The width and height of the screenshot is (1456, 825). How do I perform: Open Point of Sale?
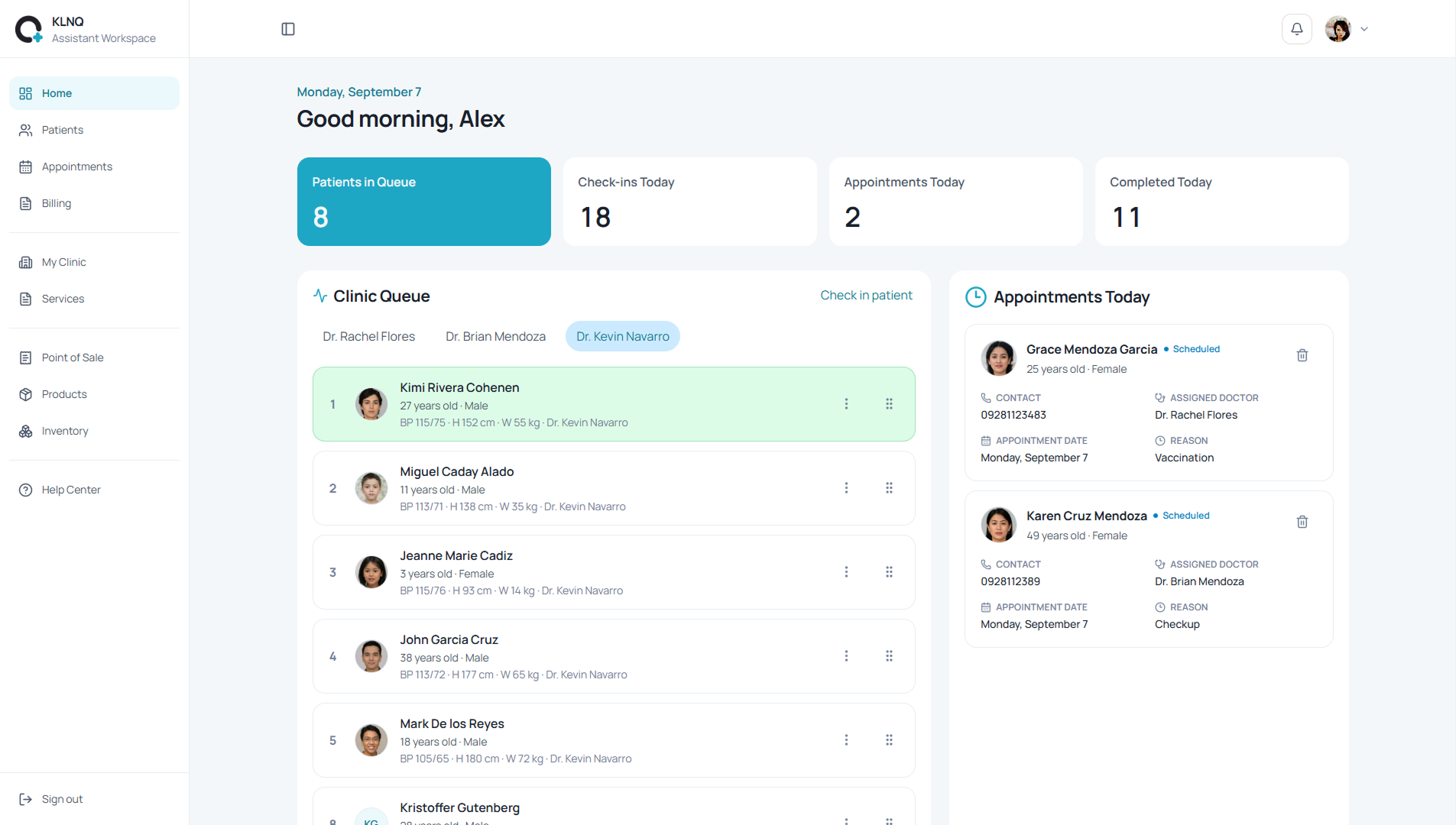tap(94, 357)
